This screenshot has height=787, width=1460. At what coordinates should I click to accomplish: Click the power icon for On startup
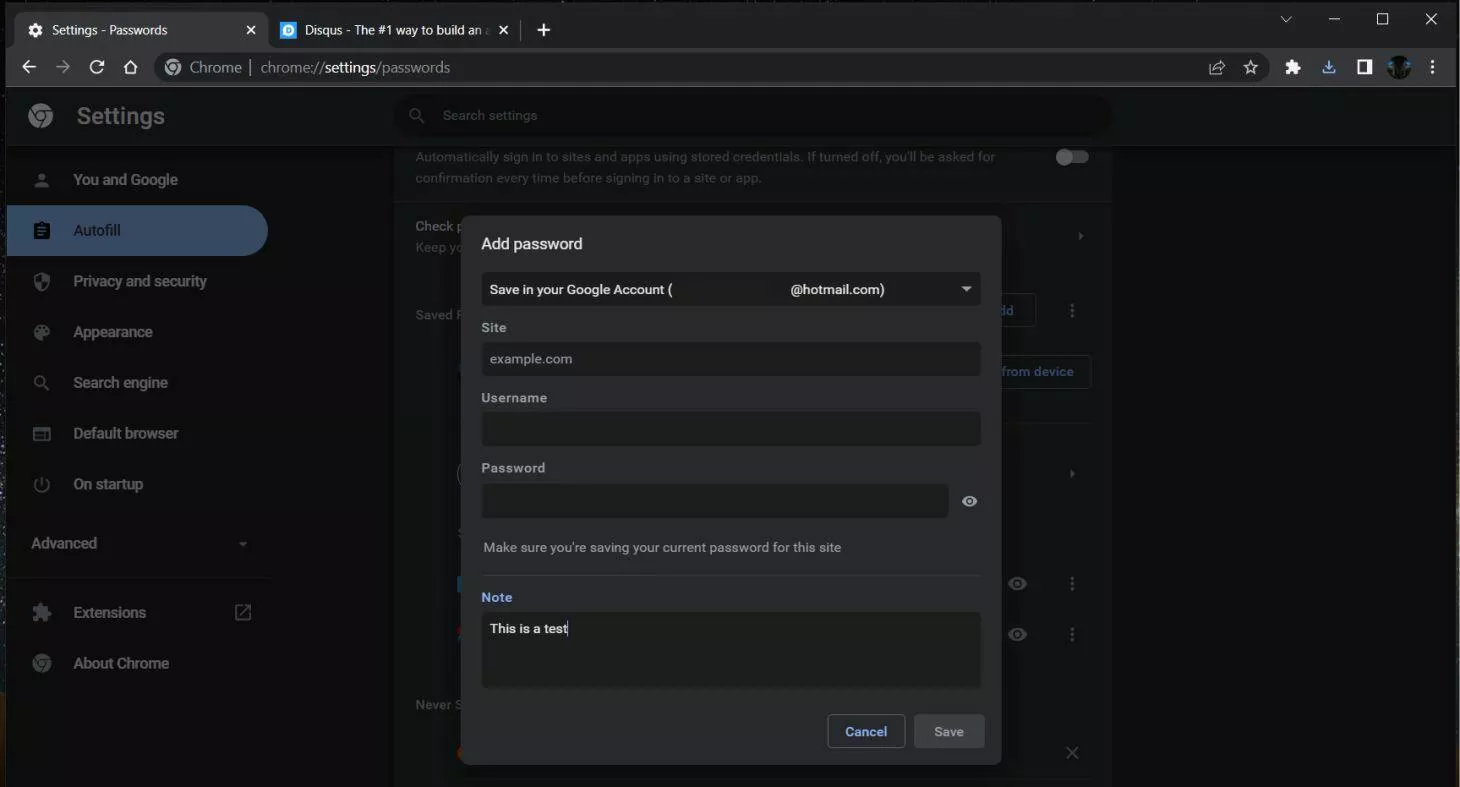point(41,484)
